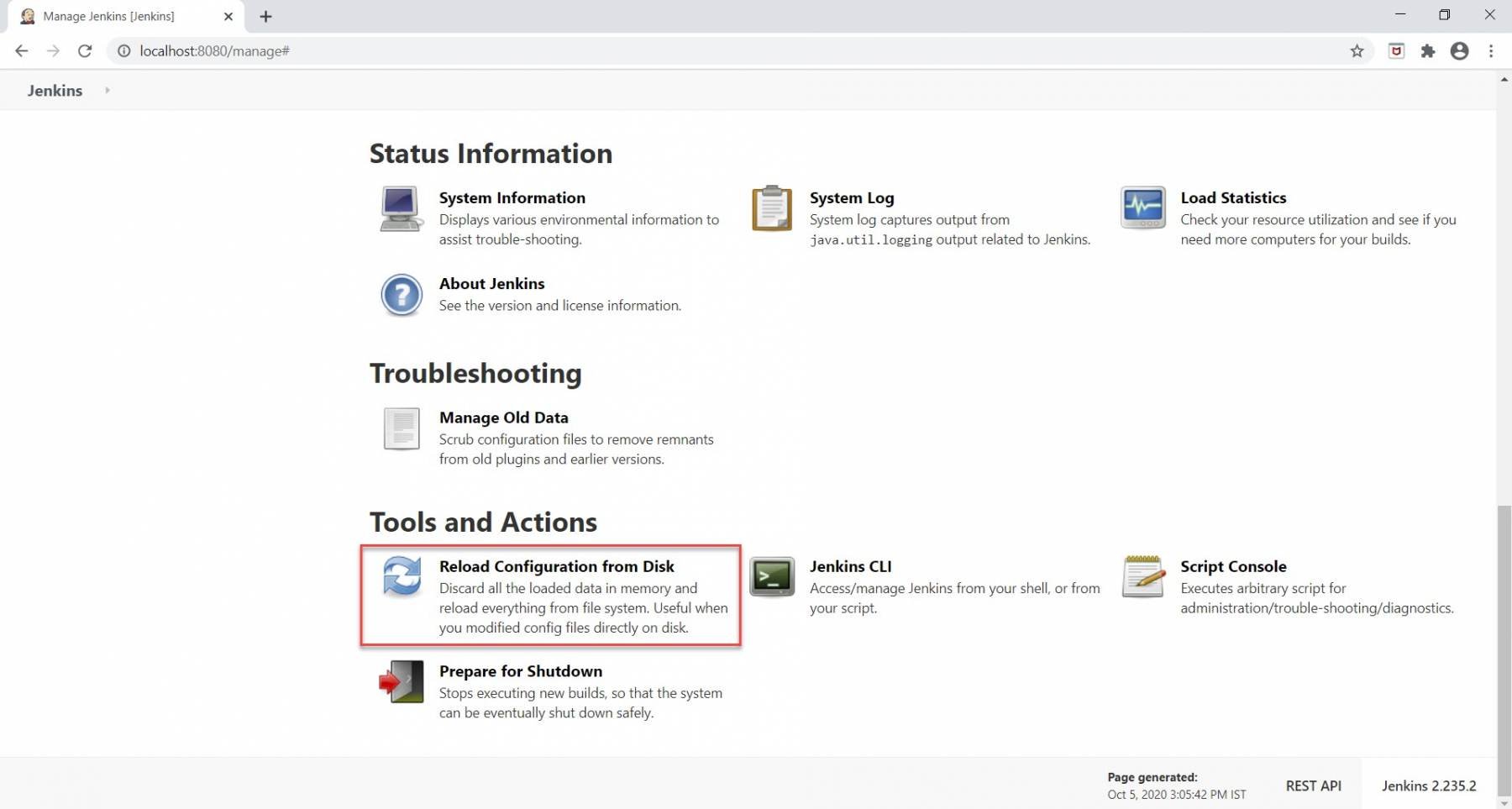Open the Load Statistics monitor icon
Image resolution: width=1512 pixels, height=809 pixels.
coord(1142,208)
